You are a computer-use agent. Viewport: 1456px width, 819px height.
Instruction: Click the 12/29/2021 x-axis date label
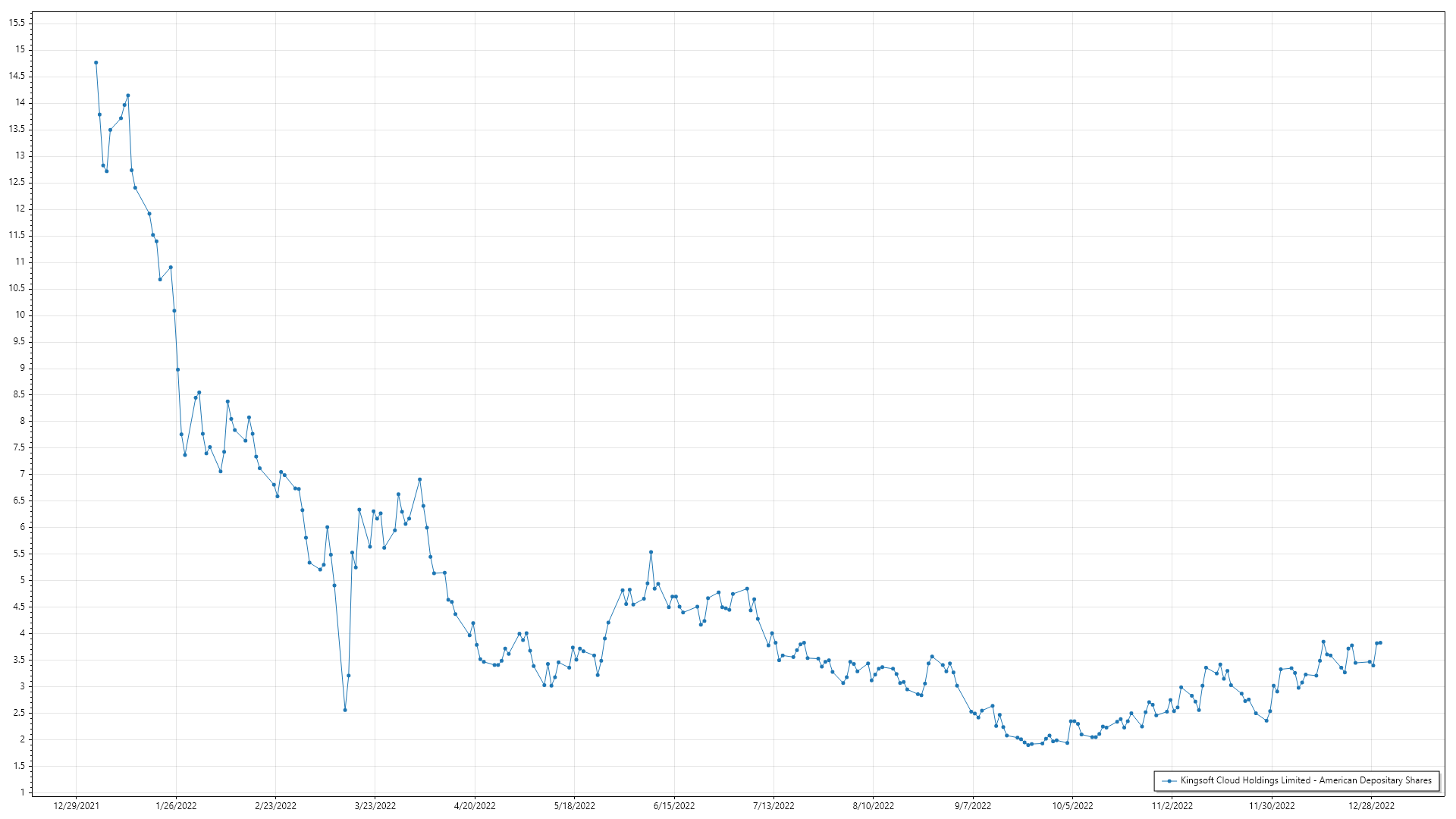click(x=76, y=806)
